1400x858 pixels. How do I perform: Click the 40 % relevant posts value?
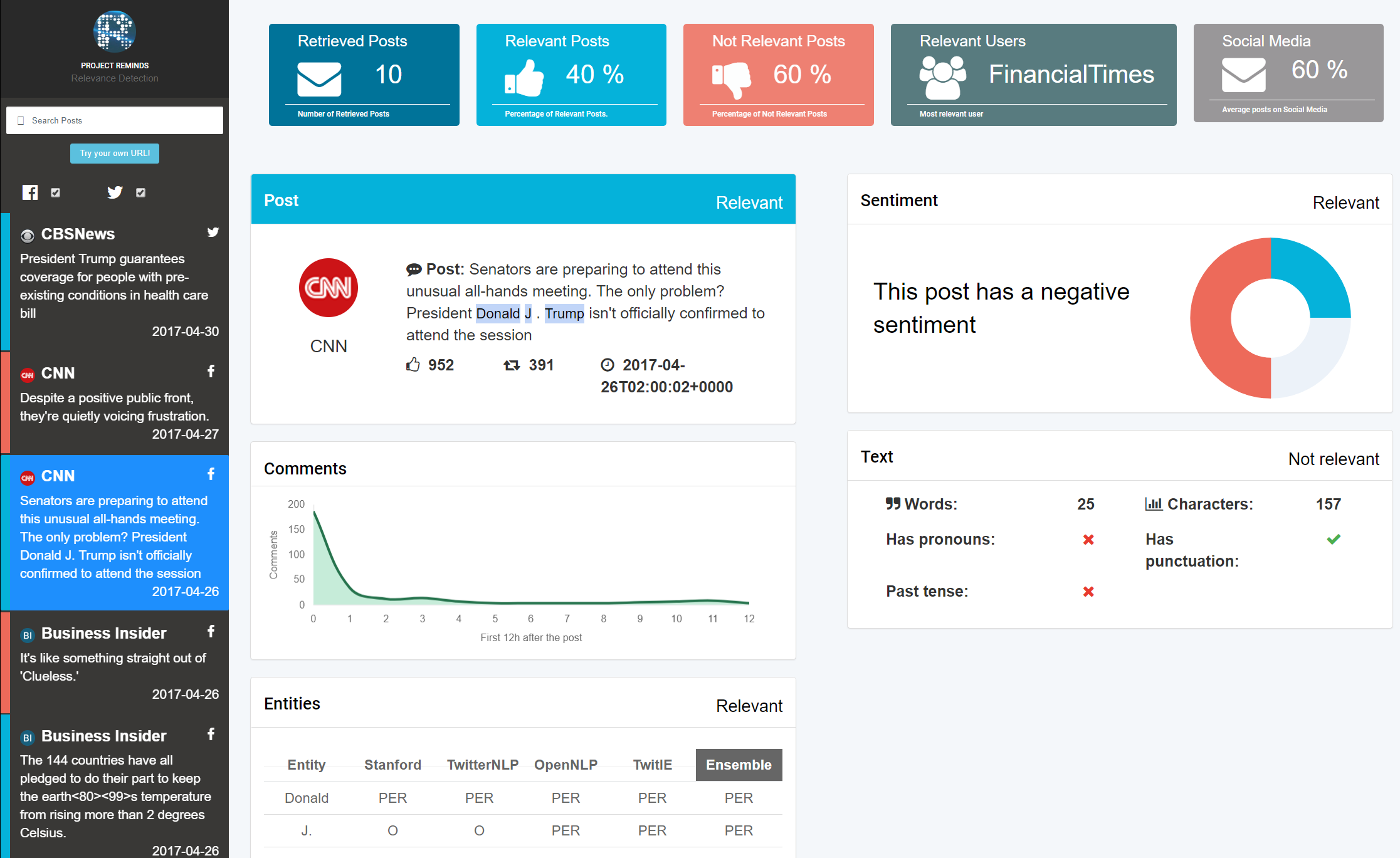[x=595, y=75]
